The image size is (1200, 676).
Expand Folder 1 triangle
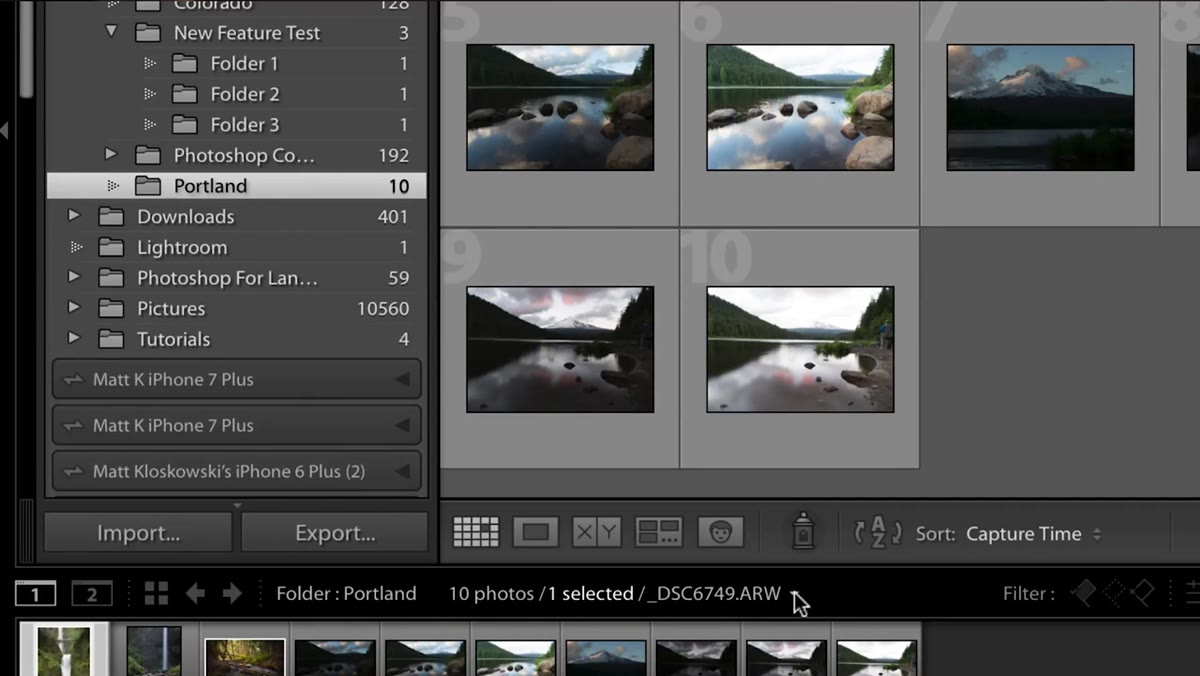tap(150, 63)
